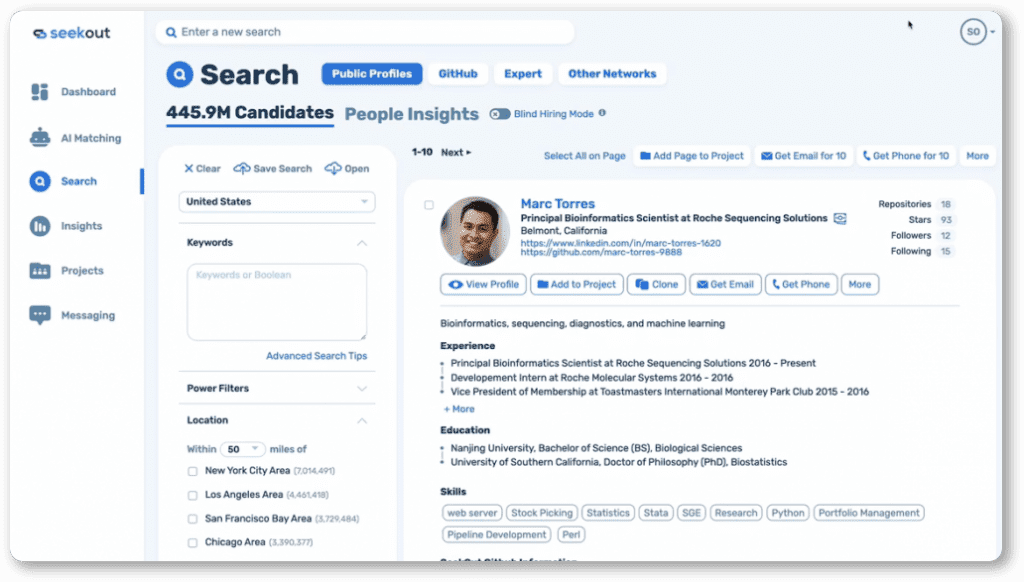Image resolution: width=1024 pixels, height=582 pixels.
Task: Switch to the GitHub tab
Action: (x=458, y=74)
